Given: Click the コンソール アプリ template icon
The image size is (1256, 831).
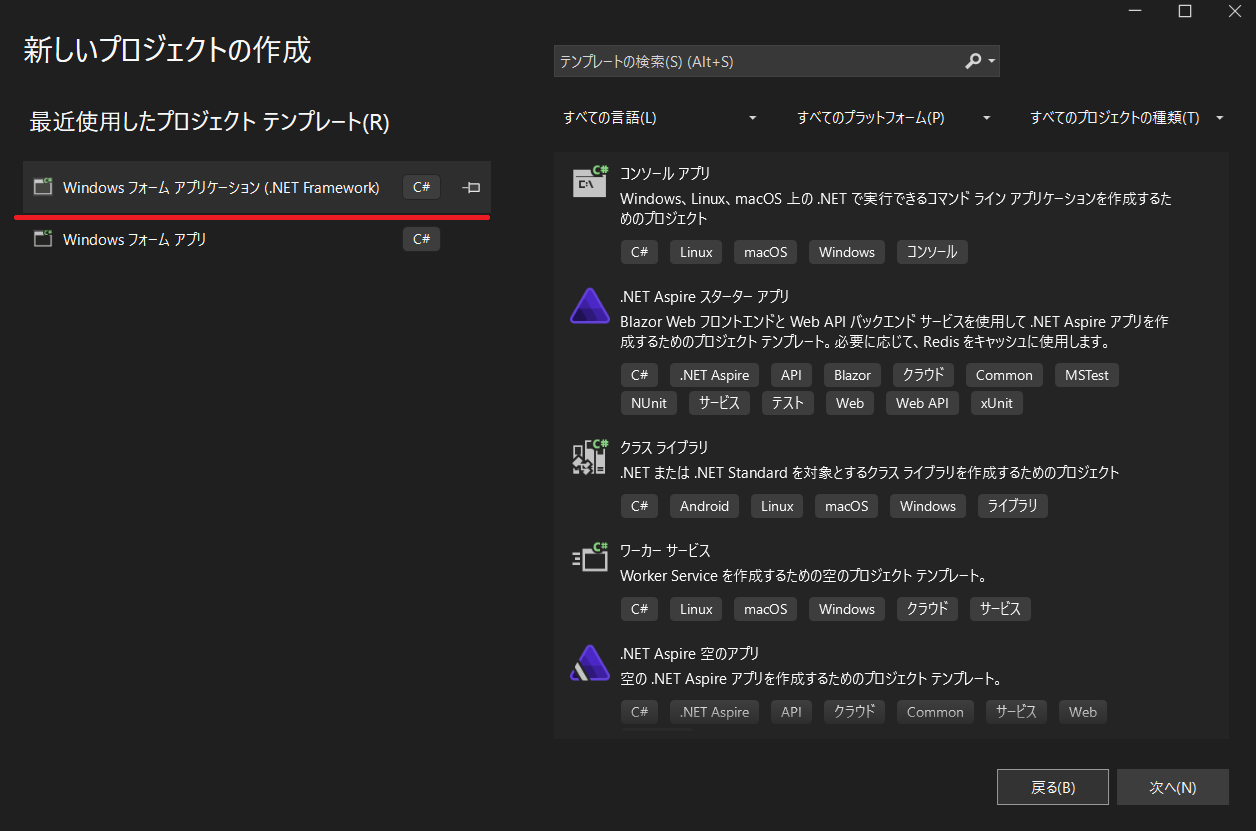Looking at the screenshot, I should [x=590, y=182].
